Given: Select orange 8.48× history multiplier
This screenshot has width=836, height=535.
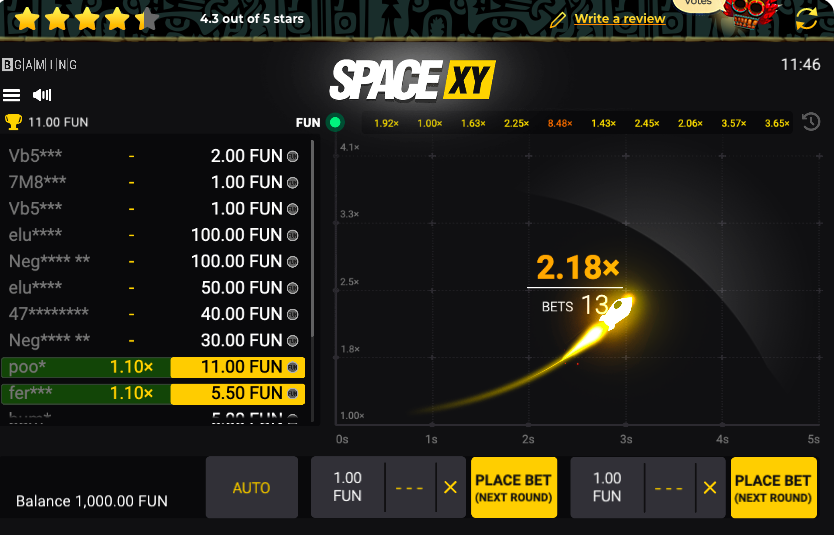Looking at the screenshot, I should click(x=560, y=123).
